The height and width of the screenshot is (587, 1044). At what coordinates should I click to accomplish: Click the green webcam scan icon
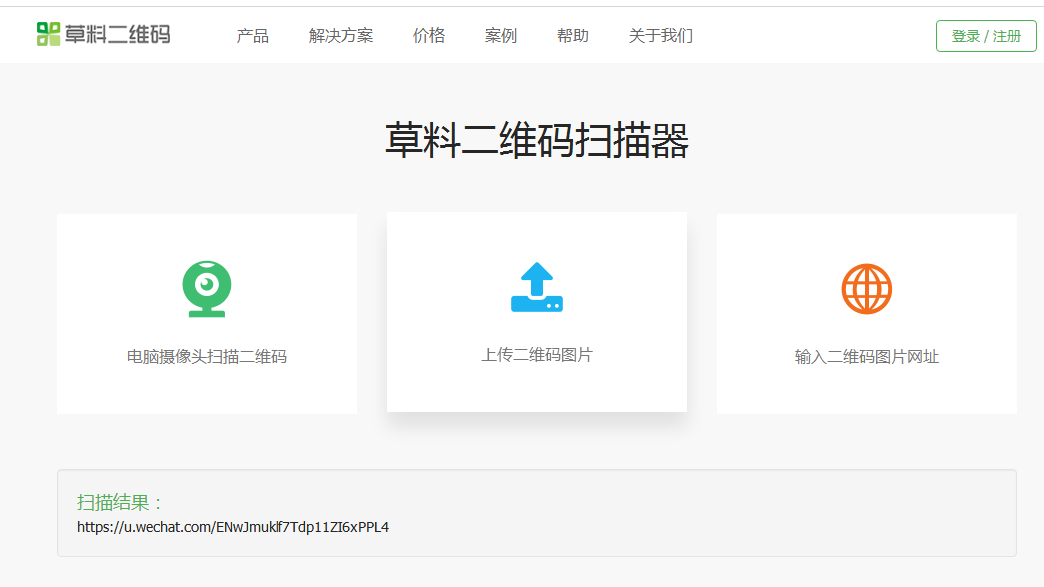click(207, 289)
